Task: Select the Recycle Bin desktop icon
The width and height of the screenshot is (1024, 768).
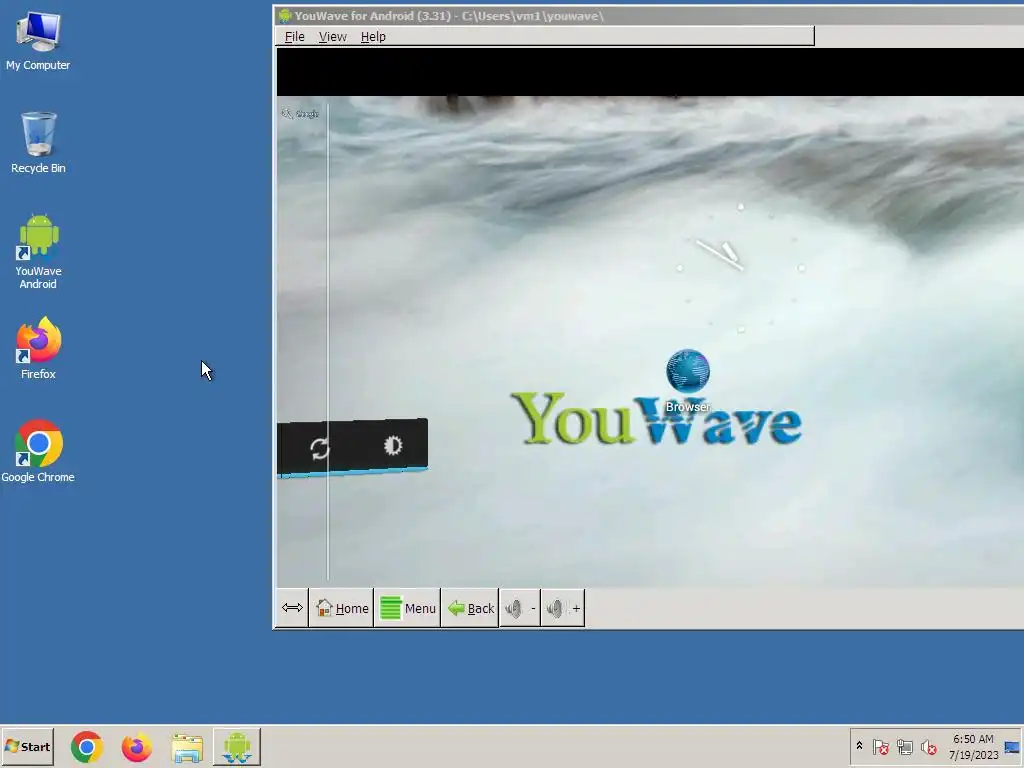Action: 38,143
